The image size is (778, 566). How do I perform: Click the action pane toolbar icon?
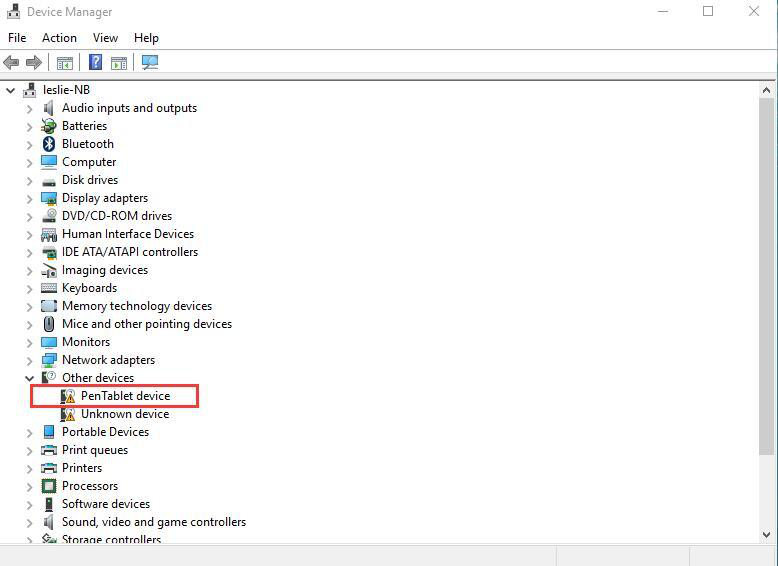(119, 63)
